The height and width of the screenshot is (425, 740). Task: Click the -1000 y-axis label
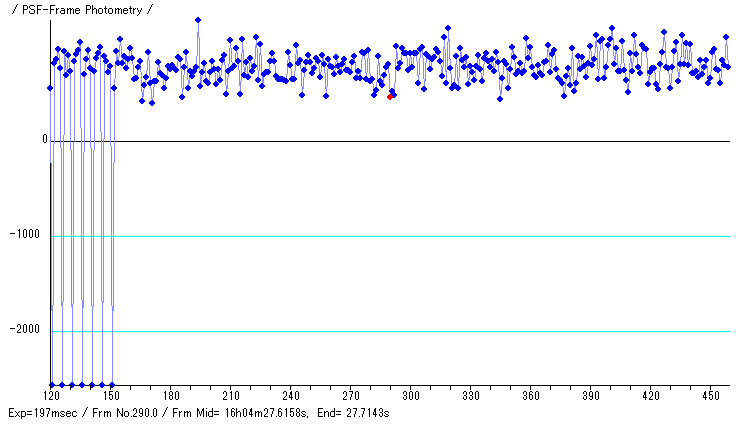coord(32,236)
